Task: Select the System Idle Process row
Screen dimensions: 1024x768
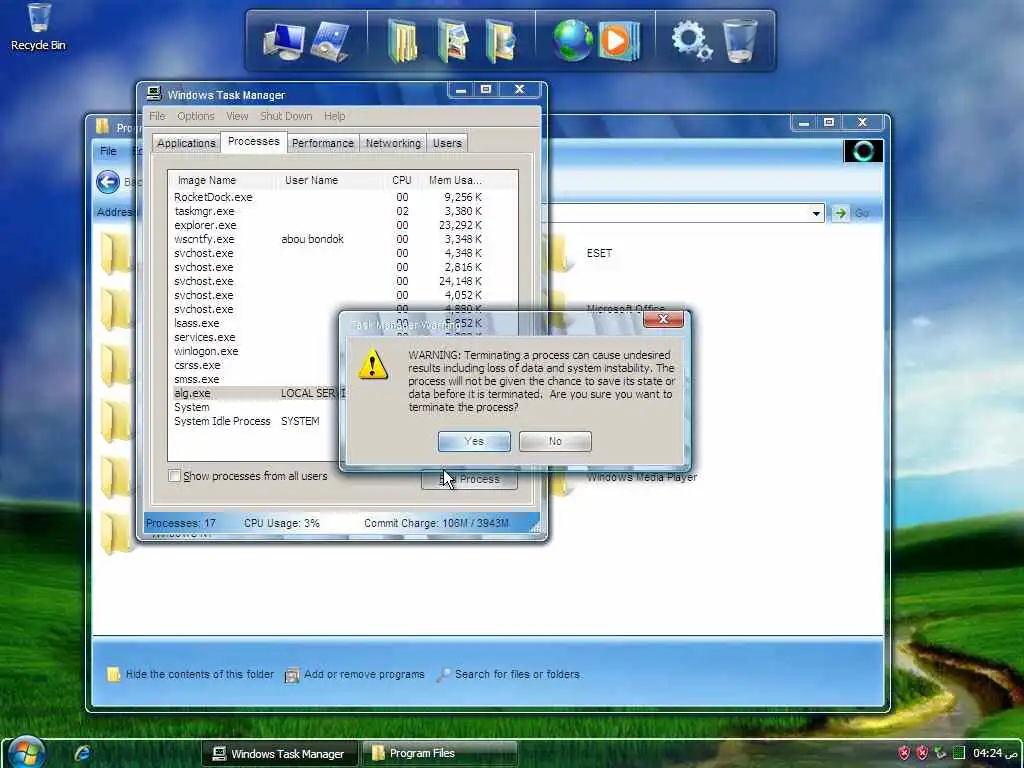Action: 255,421
